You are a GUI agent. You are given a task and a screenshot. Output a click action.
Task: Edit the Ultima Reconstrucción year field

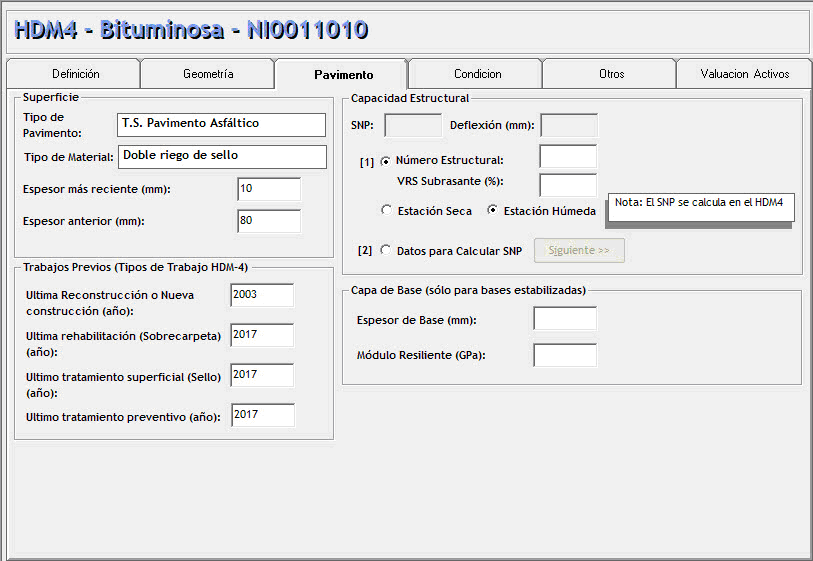[261, 296]
